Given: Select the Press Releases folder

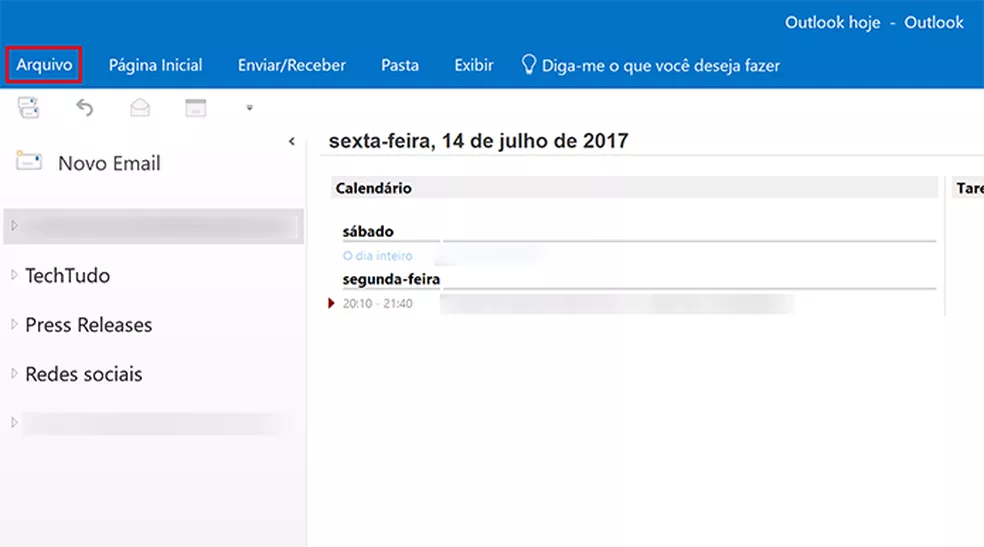Looking at the screenshot, I should (x=88, y=325).
